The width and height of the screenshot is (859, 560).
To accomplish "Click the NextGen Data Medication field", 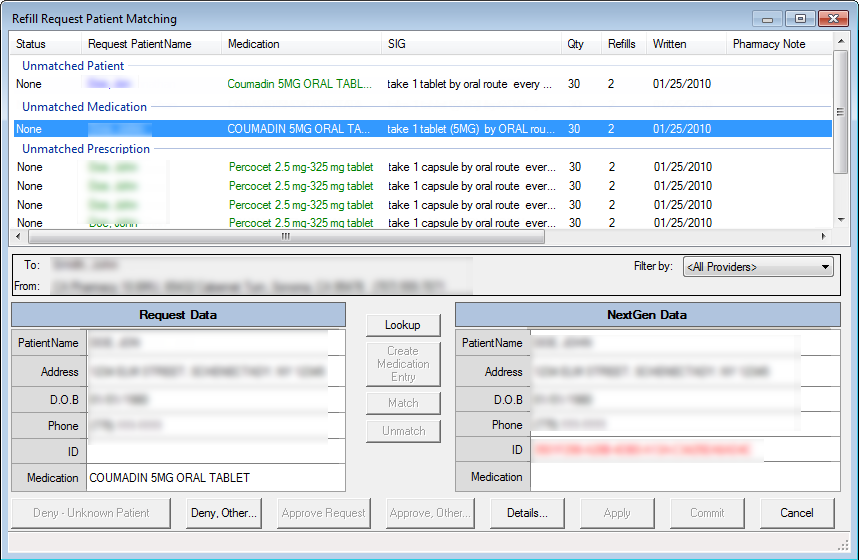I will (x=685, y=477).
